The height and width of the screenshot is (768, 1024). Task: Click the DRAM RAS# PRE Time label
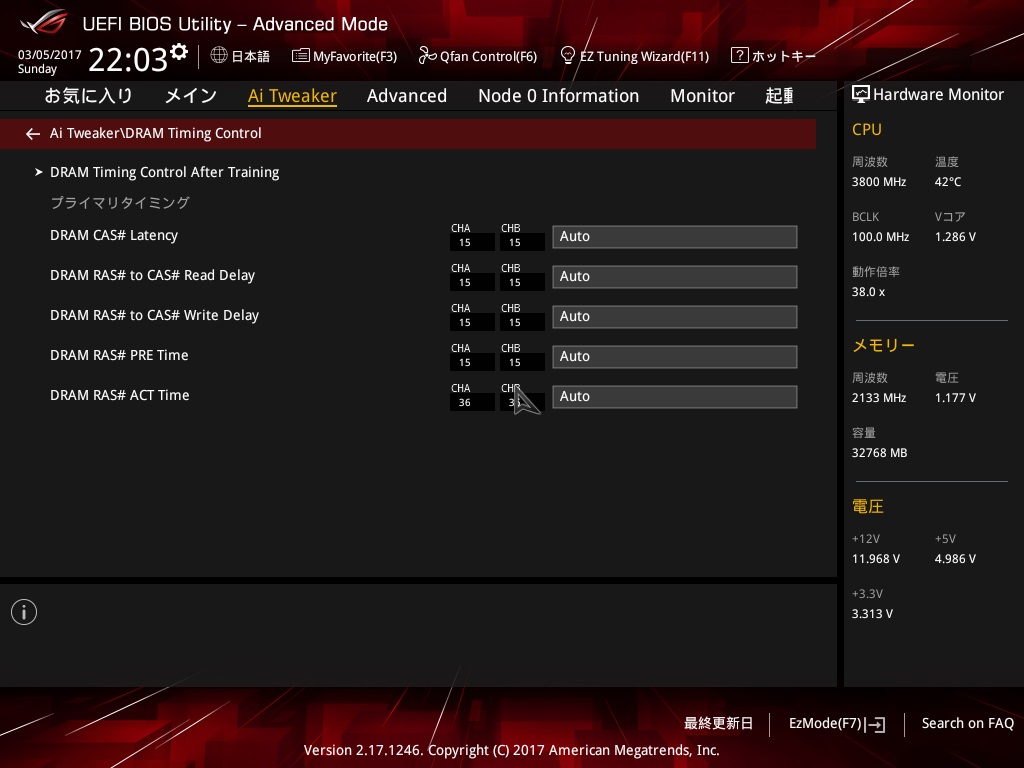119,355
